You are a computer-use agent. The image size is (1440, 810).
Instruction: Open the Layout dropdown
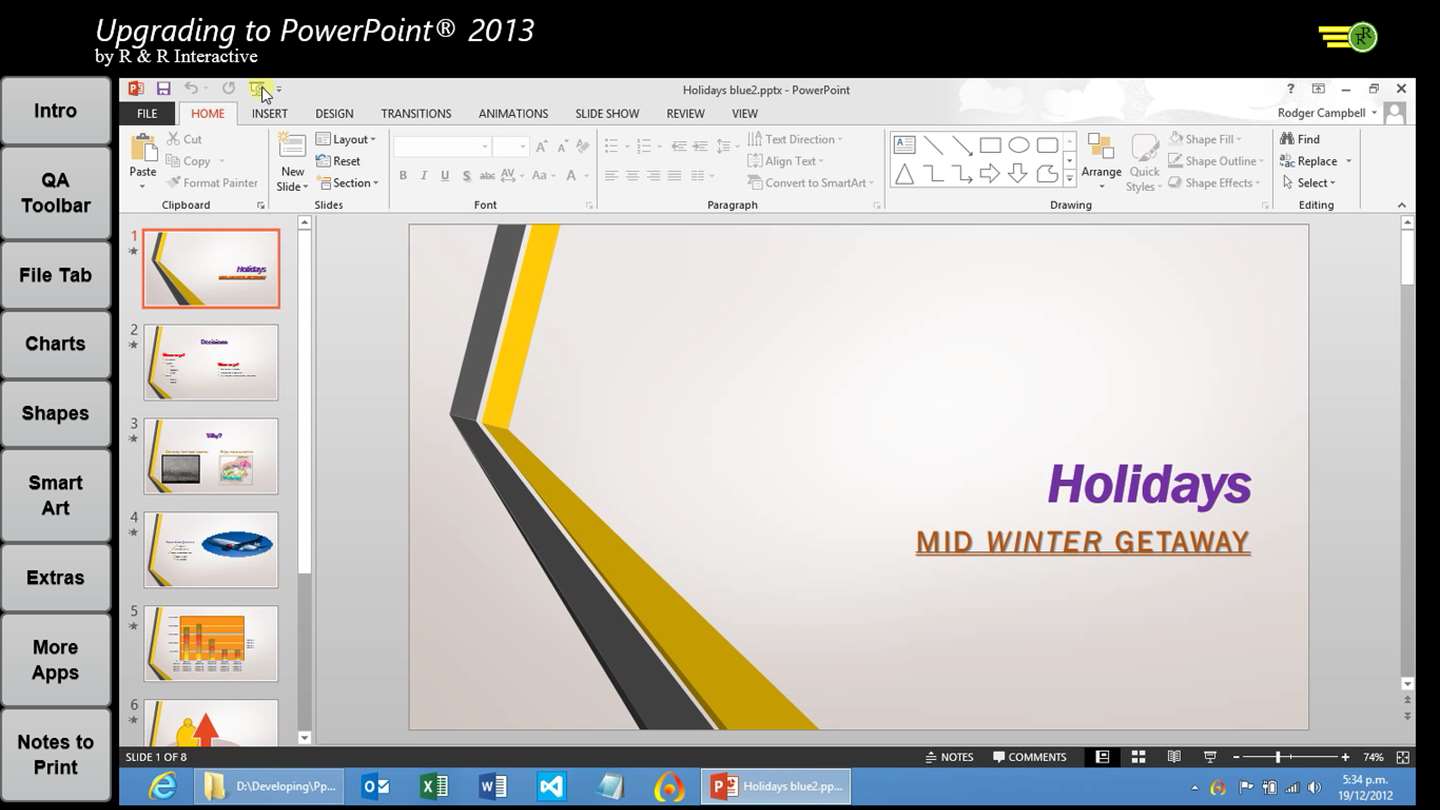pyautogui.click(x=346, y=139)
